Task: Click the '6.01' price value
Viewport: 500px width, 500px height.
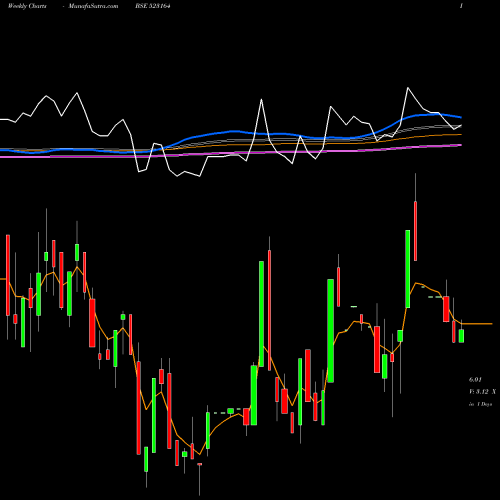Action: (475, 380)
